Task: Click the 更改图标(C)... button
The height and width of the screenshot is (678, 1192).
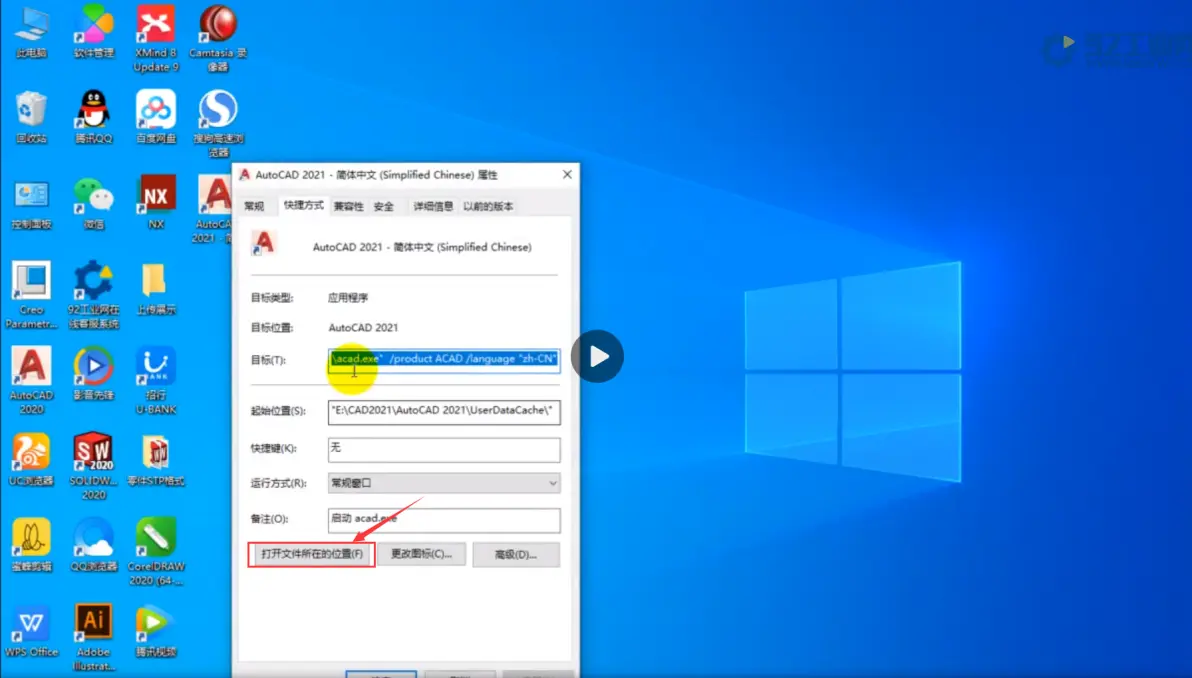Action: click(421, 554)
